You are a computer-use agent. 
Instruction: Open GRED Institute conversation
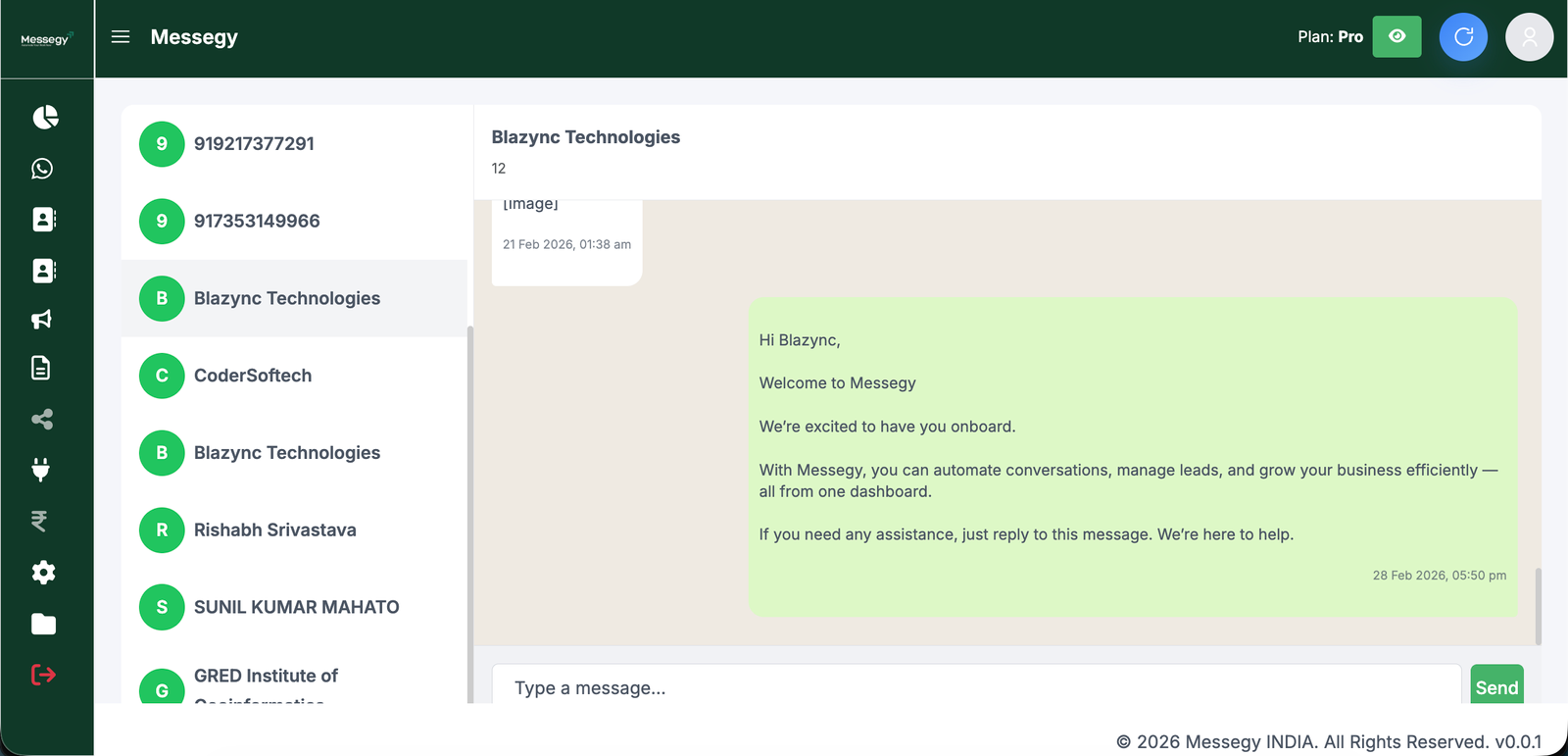(294, 677)
